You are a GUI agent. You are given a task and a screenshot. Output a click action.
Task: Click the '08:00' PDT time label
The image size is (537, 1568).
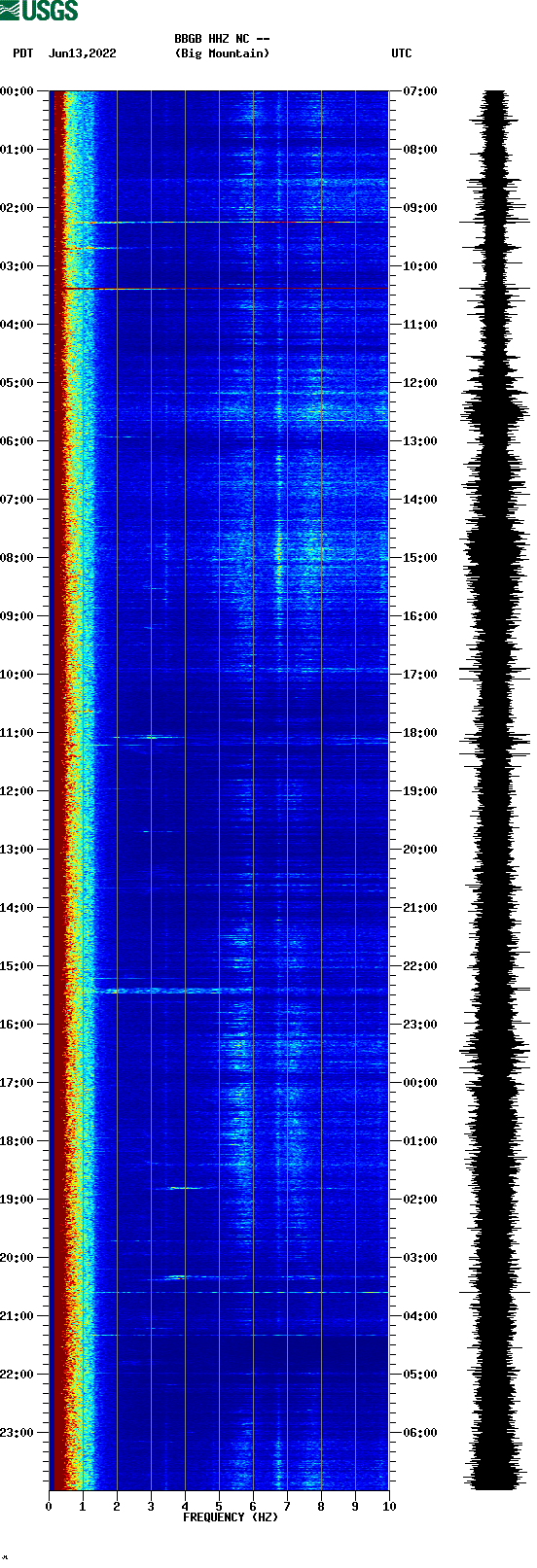(x=18, y=558)
